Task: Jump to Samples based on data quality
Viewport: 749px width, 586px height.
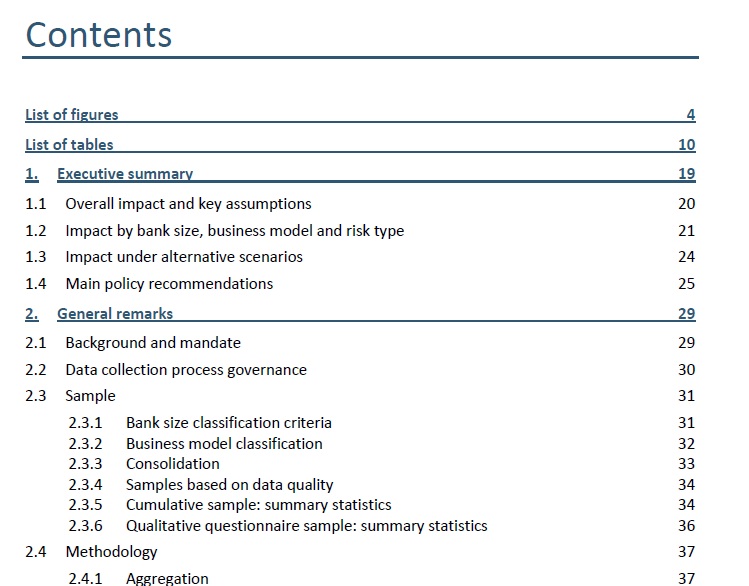Action: coord(230,485)
